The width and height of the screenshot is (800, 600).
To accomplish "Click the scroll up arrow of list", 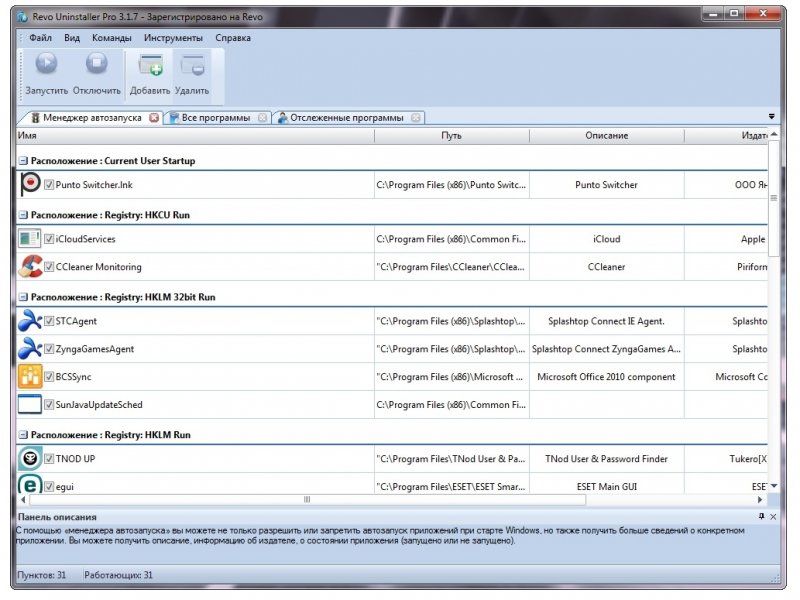I will 774,134.
